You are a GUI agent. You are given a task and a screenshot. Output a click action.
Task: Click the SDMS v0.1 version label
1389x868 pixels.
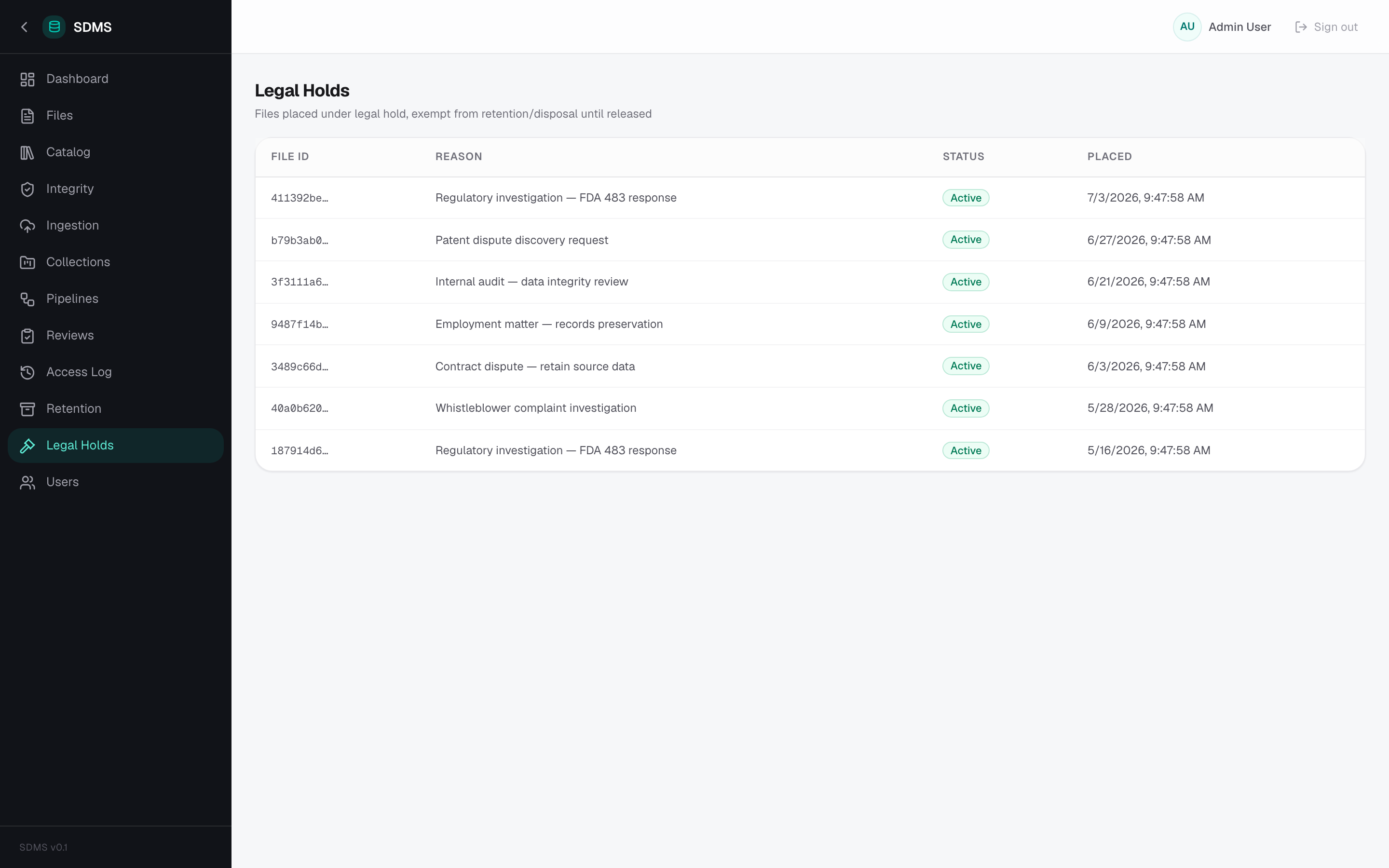[x=43, y=847]
